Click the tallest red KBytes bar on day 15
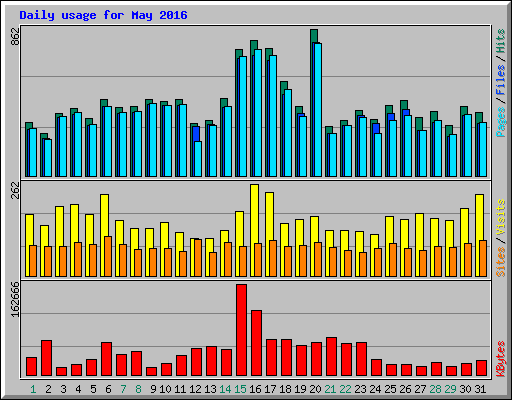Image resolution: width=512 pixels, height=400 pixels. click(242, 330)
